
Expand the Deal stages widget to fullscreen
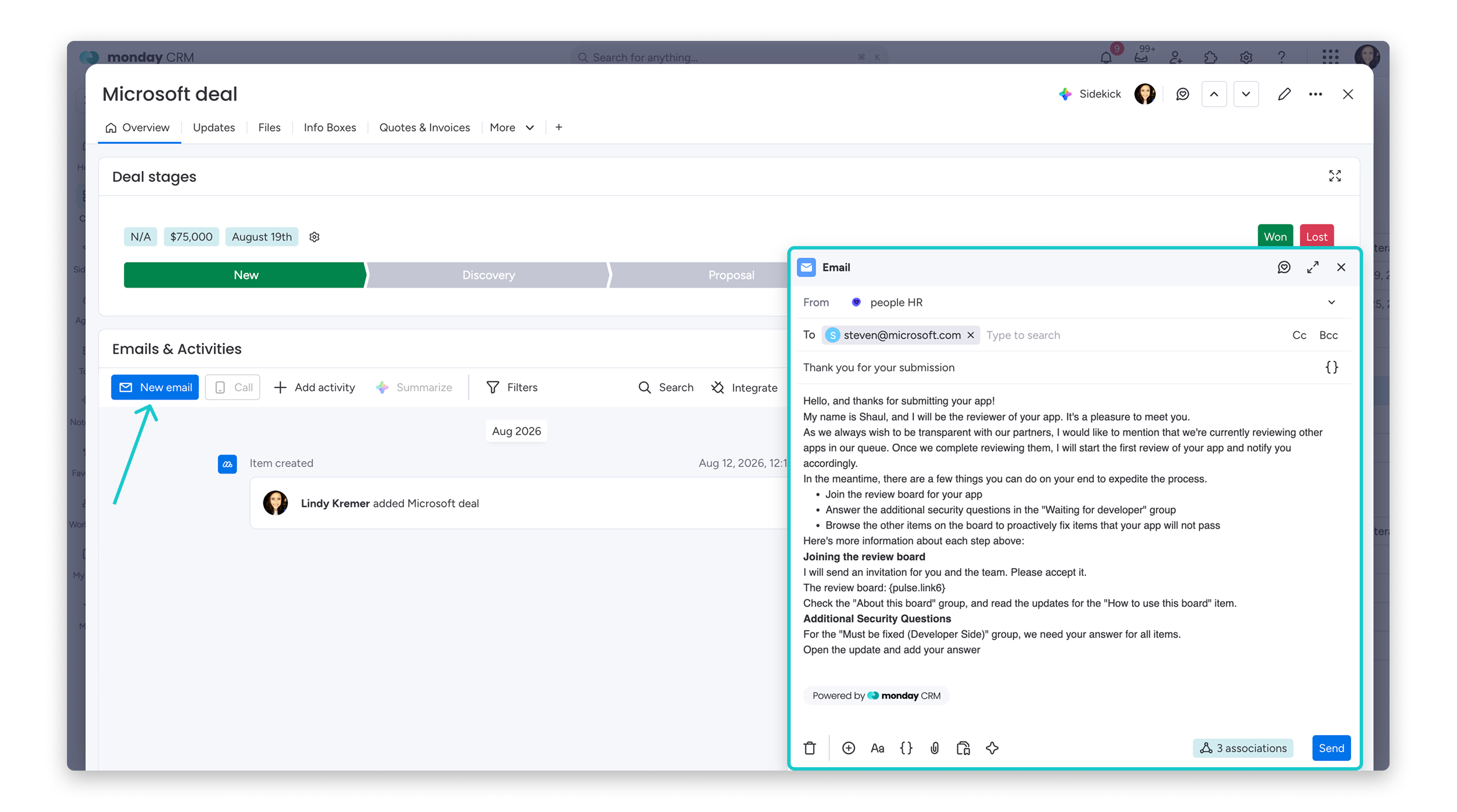click(1334, 176)
